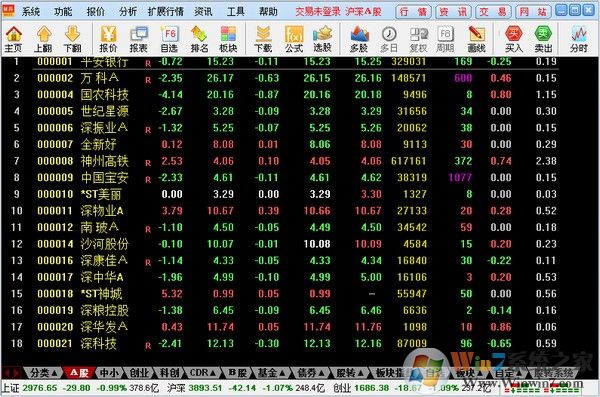Select the 沙河股份 stock row
The width and height of the screenshot is (600, 397).
click(279, 244)
